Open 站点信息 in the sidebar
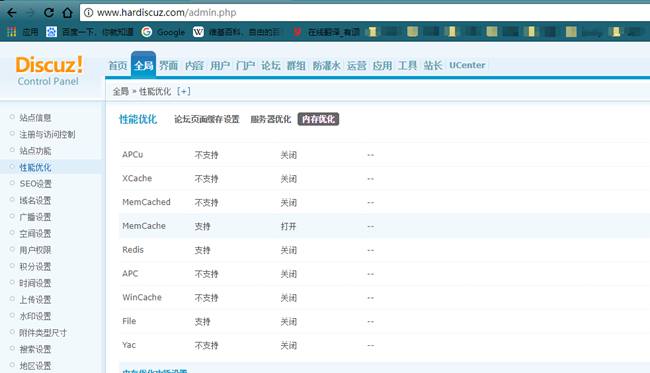Viewport: 650px width, 373px height. tap(35, 118)
